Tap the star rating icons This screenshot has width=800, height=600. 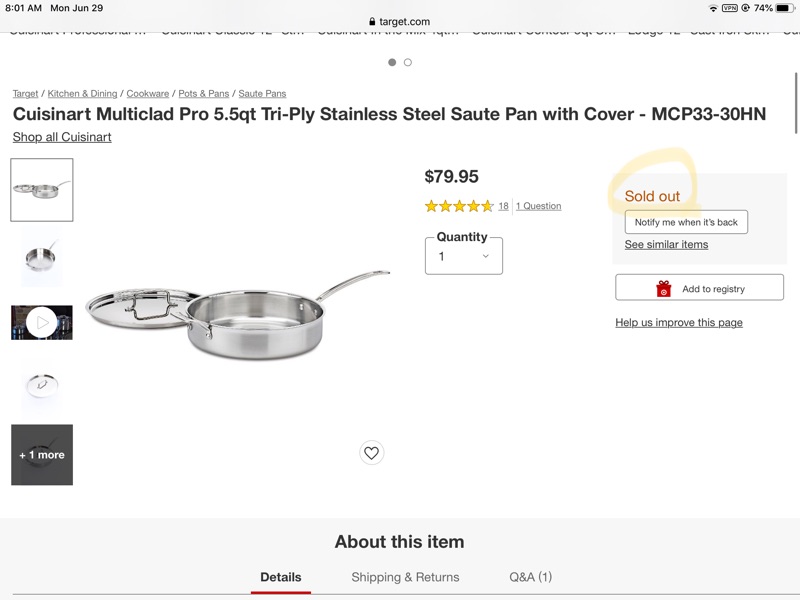459,206
